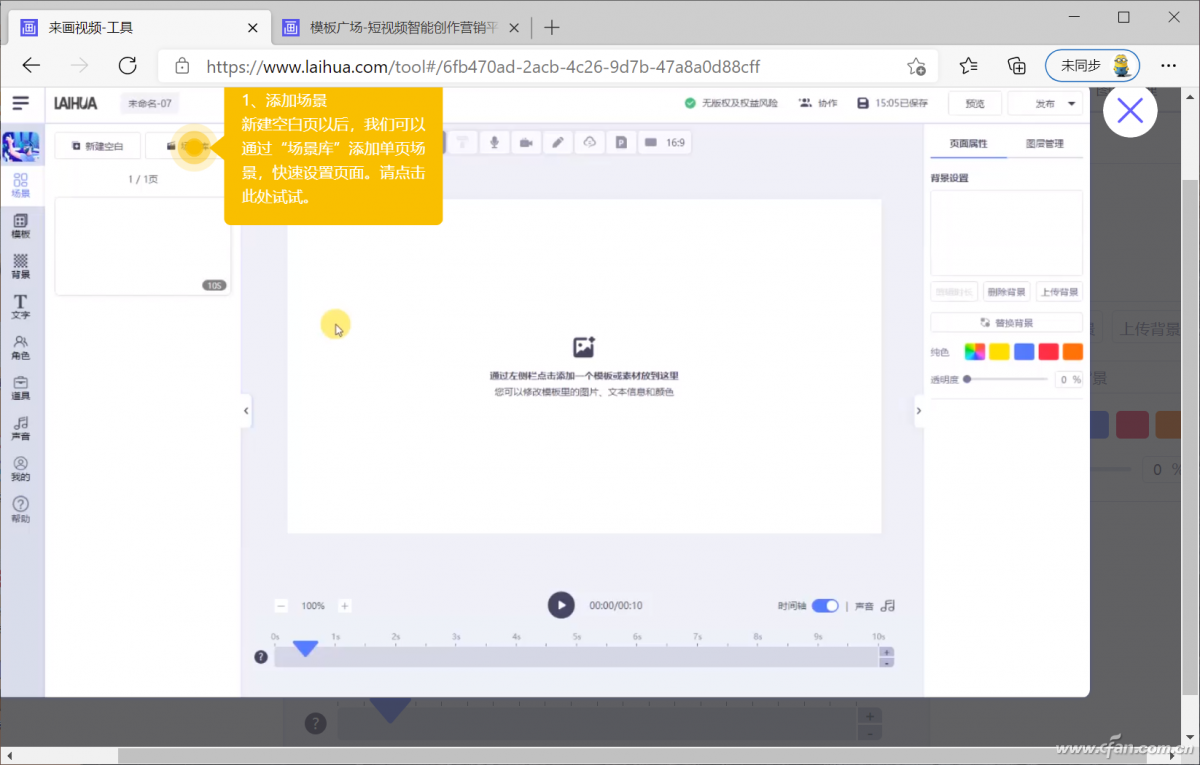Viewport: 1200px width, 765px height.
Task: Open the rainbow custom color picker swatch
Action: 974,352
